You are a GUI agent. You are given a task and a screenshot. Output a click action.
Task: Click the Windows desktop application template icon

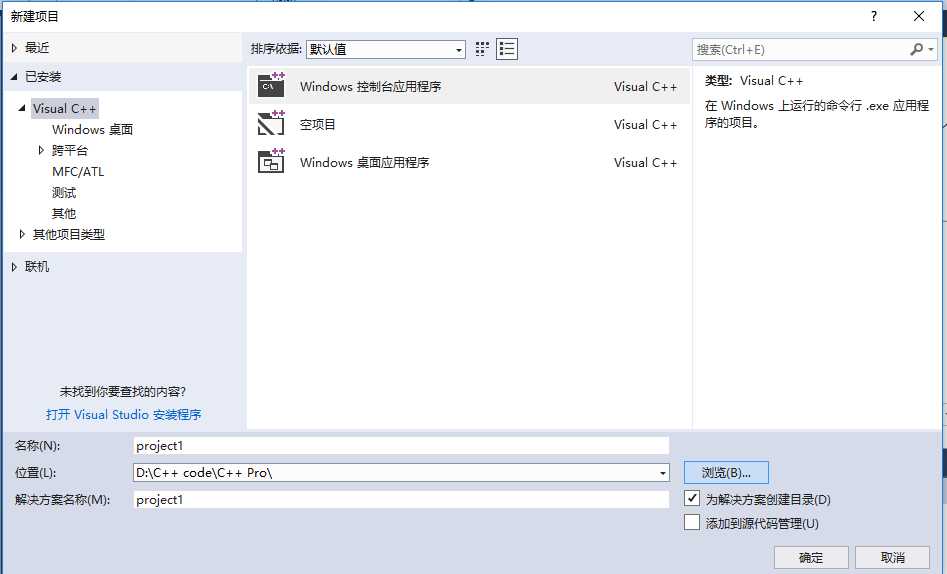pyautogui.click(x=271, y=162)
